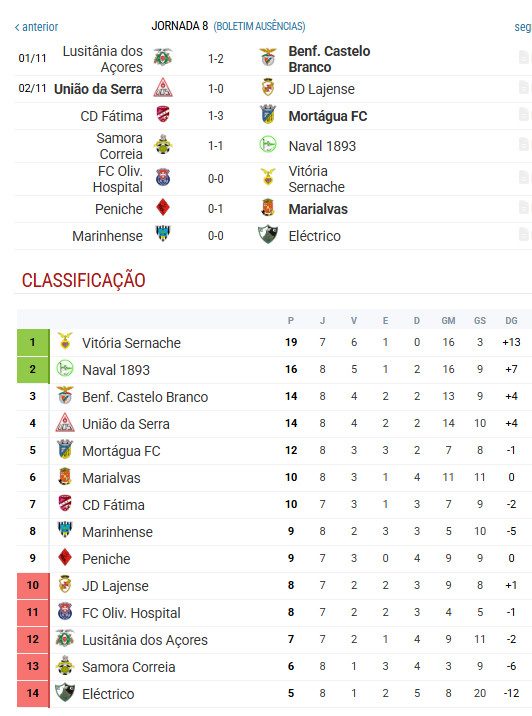This screenshot has height=716, width=532.
Task: Go to previous round via anterior link
Action: click(x=37, y=27)
